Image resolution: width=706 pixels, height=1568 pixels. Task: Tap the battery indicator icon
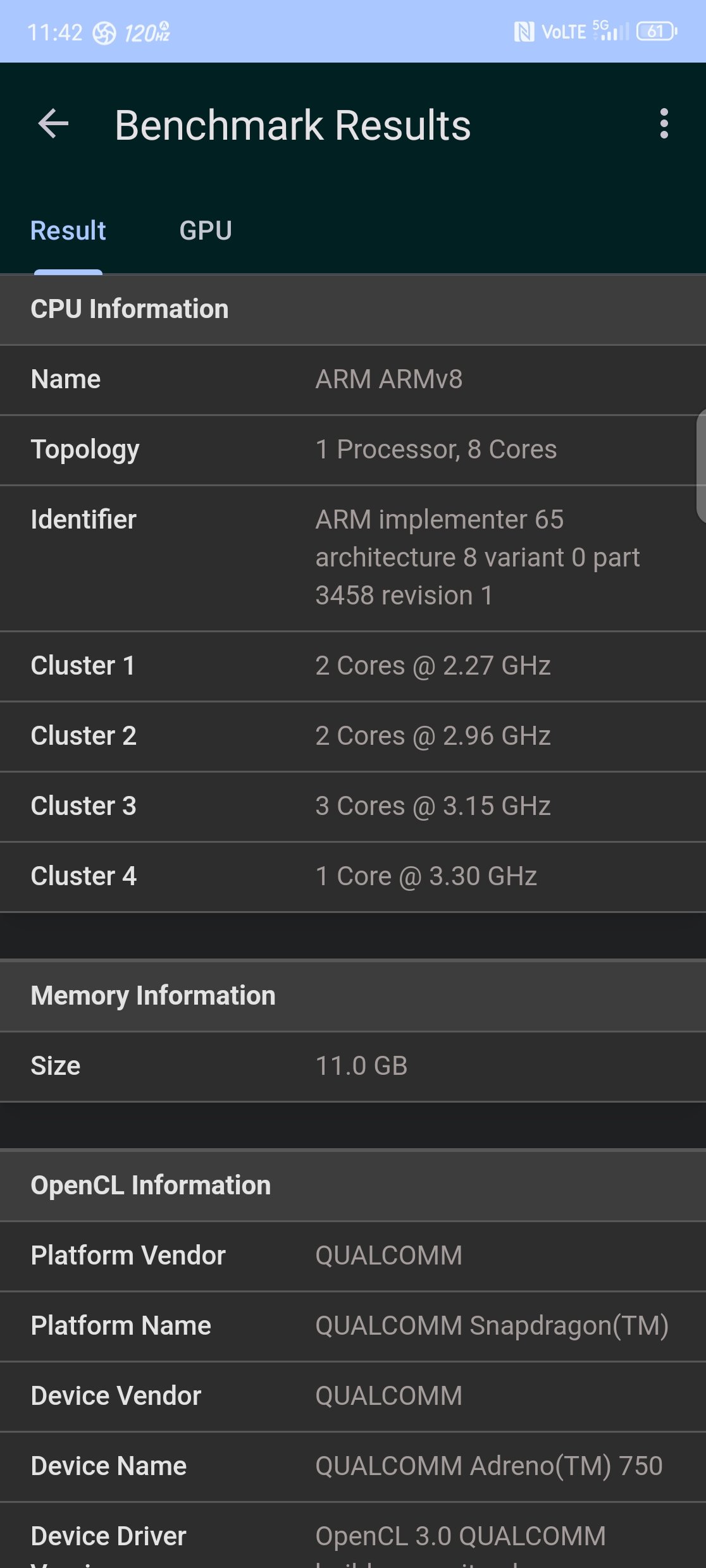[657, 31]
